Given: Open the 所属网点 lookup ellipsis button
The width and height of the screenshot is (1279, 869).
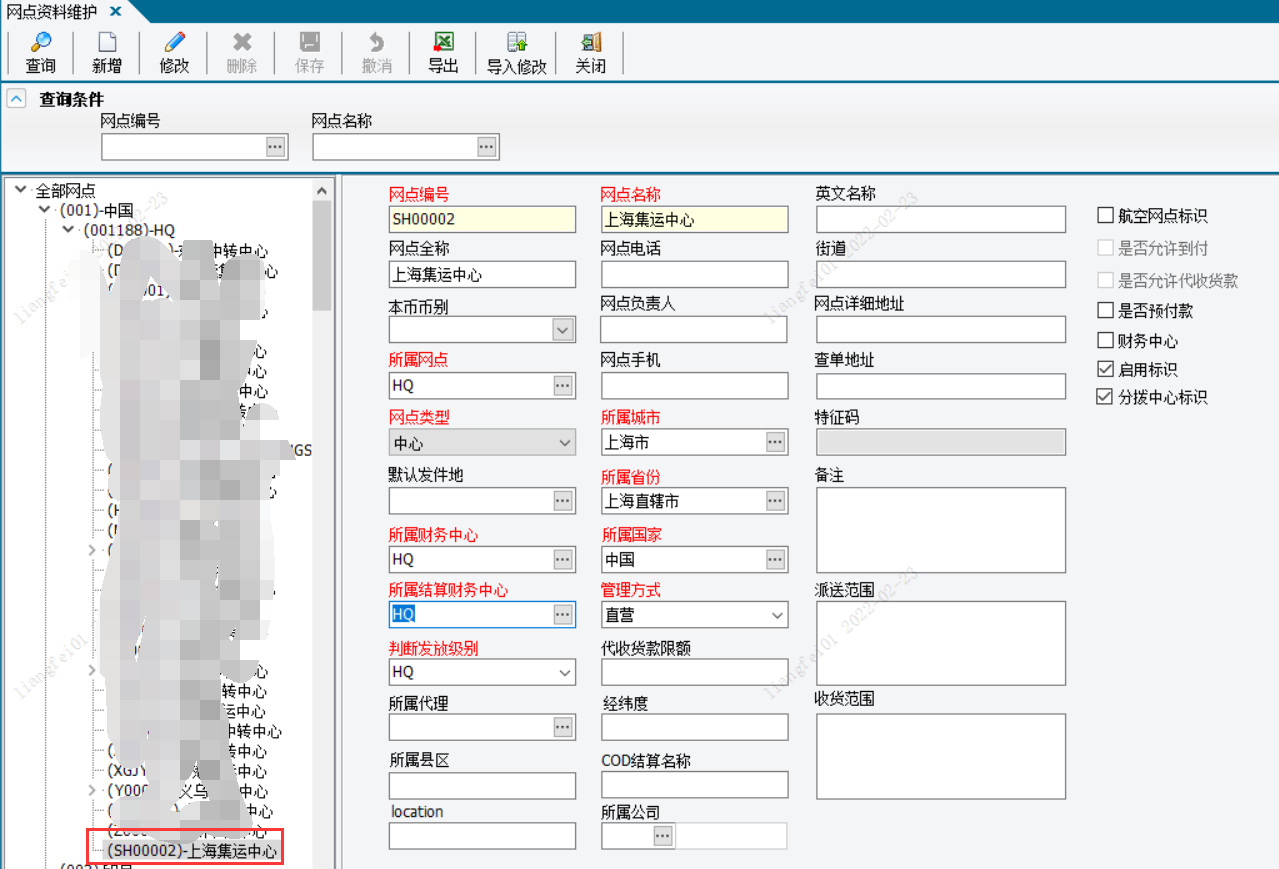Looking at the screenshot, I should 563,386.
